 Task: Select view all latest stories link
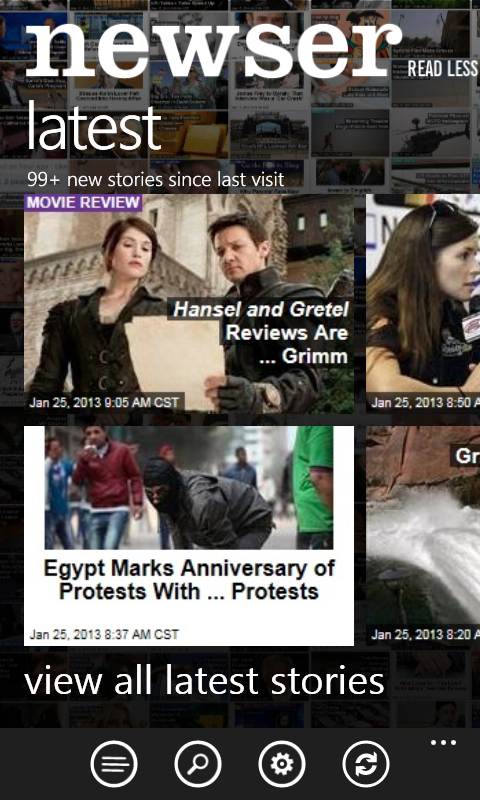pos(204,681)
